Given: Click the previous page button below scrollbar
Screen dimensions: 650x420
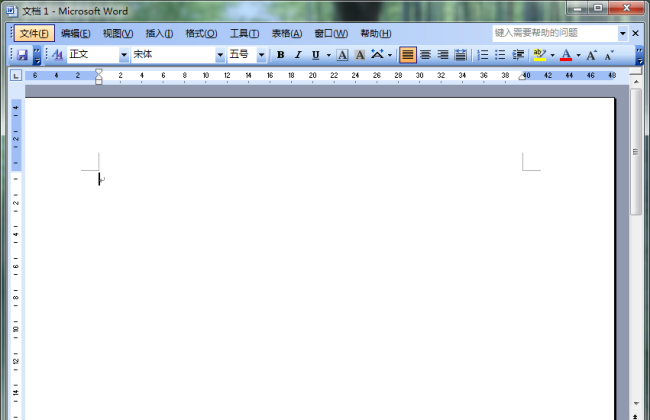Looking at the screenshot, I should tap(636, 416).
